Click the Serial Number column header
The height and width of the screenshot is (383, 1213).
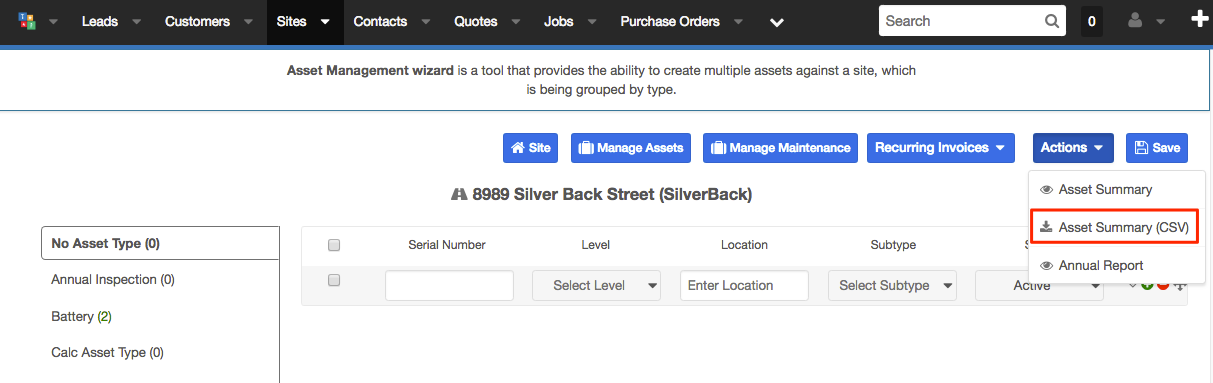point(447,245)
